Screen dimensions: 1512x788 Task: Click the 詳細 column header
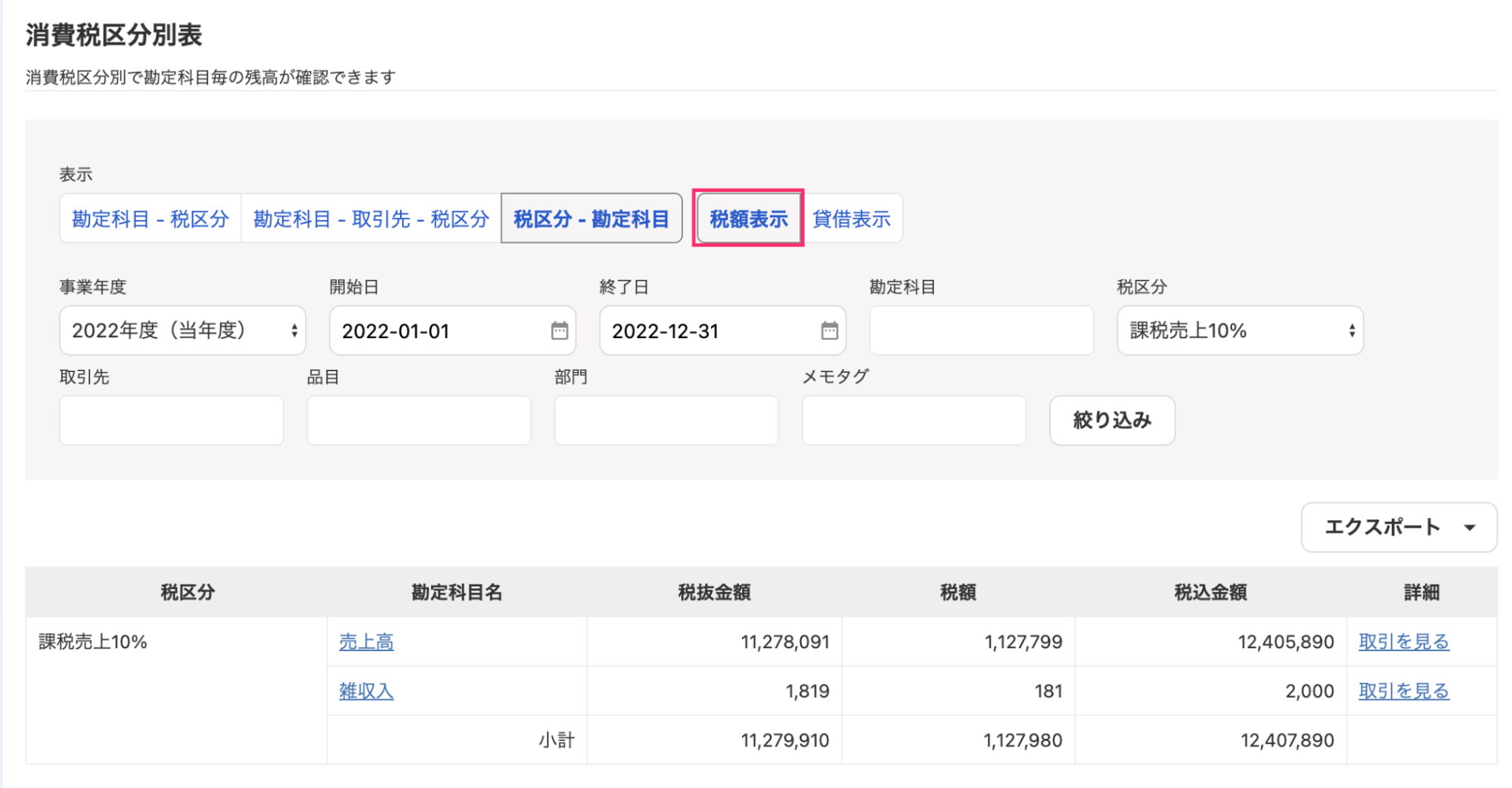(1421, 592)
